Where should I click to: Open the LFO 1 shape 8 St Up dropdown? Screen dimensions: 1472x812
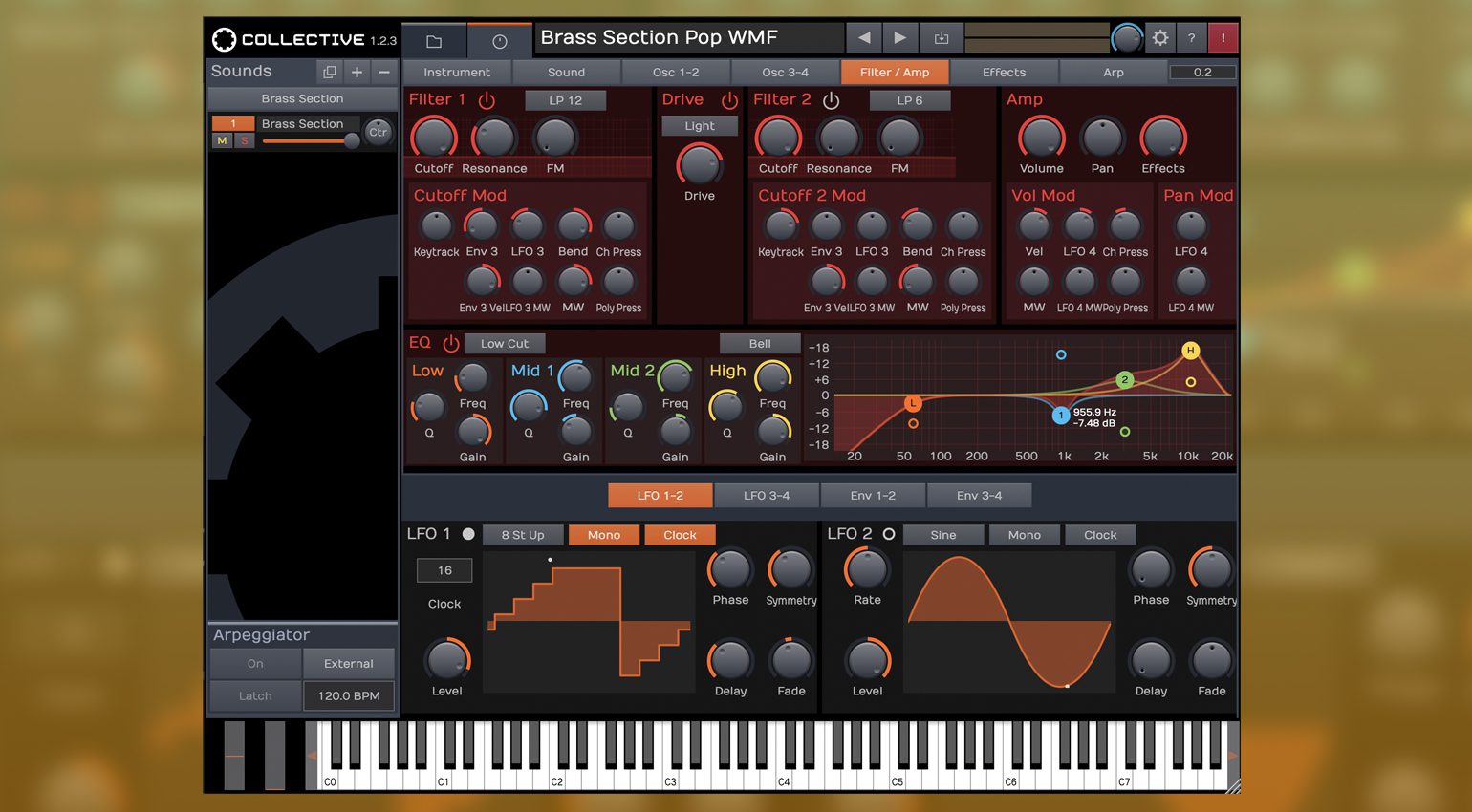[523, 535]
